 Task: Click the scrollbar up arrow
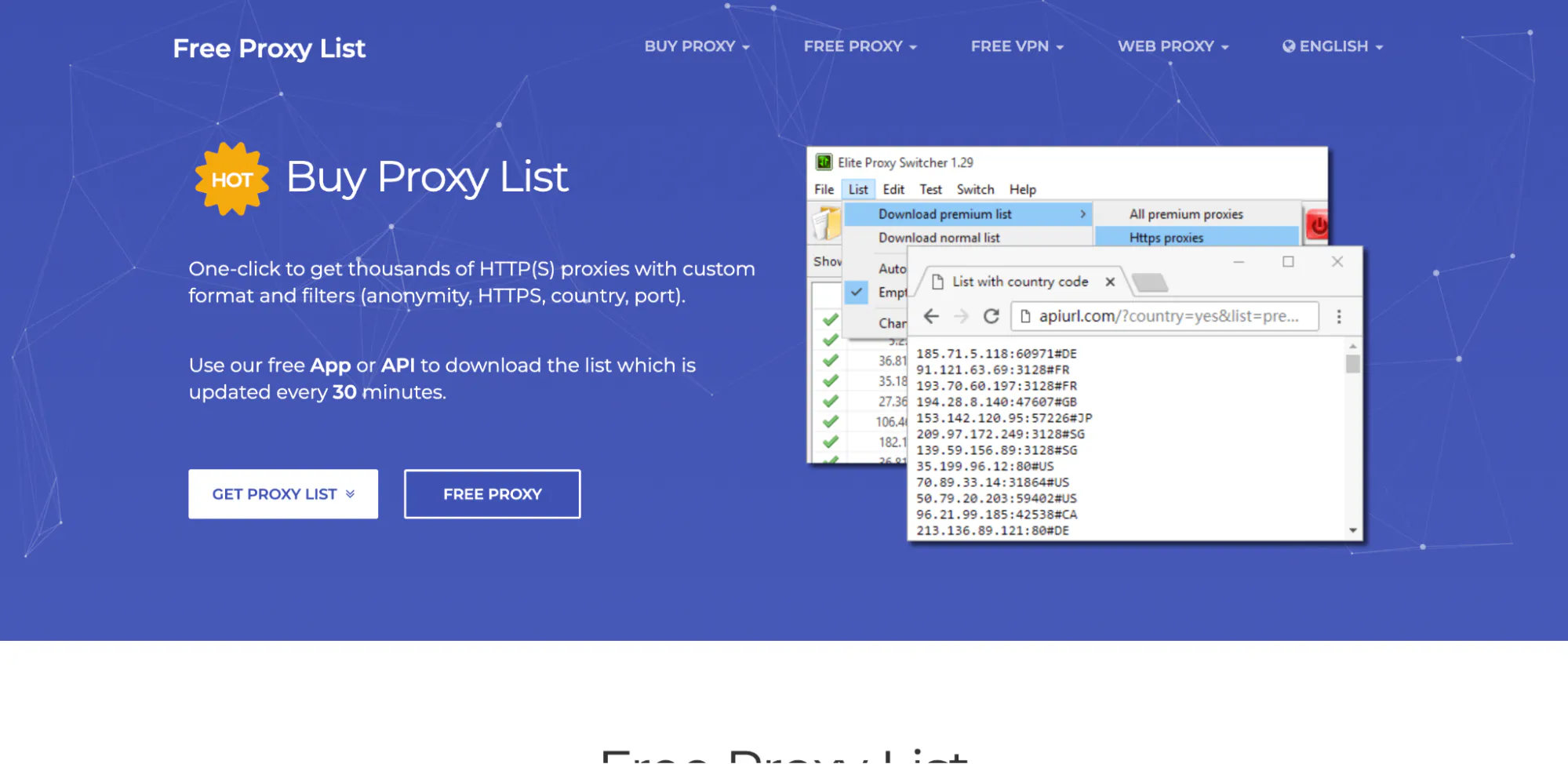[x=1352, y=346]
